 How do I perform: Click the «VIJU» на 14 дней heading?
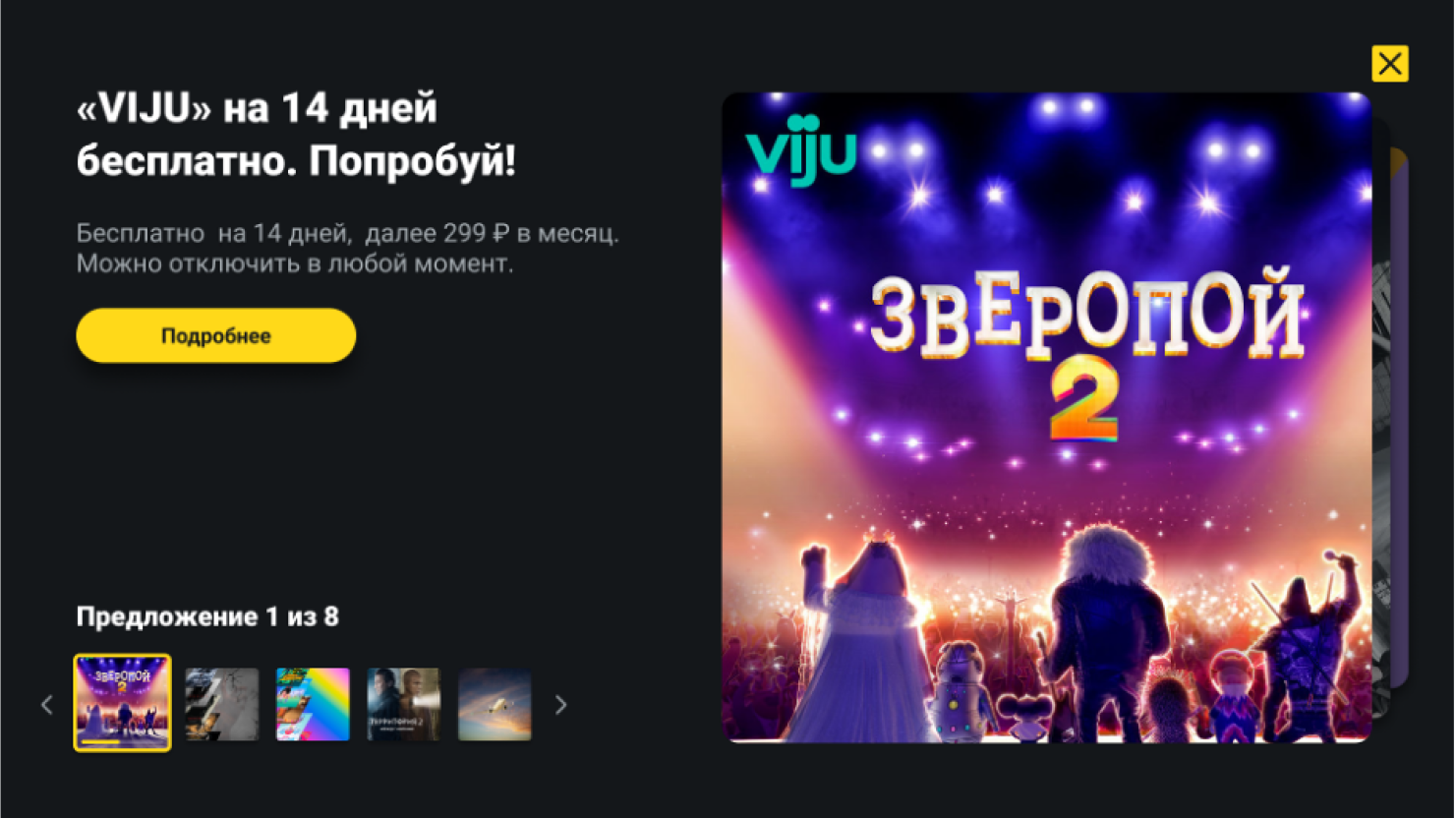coord(257,107)
